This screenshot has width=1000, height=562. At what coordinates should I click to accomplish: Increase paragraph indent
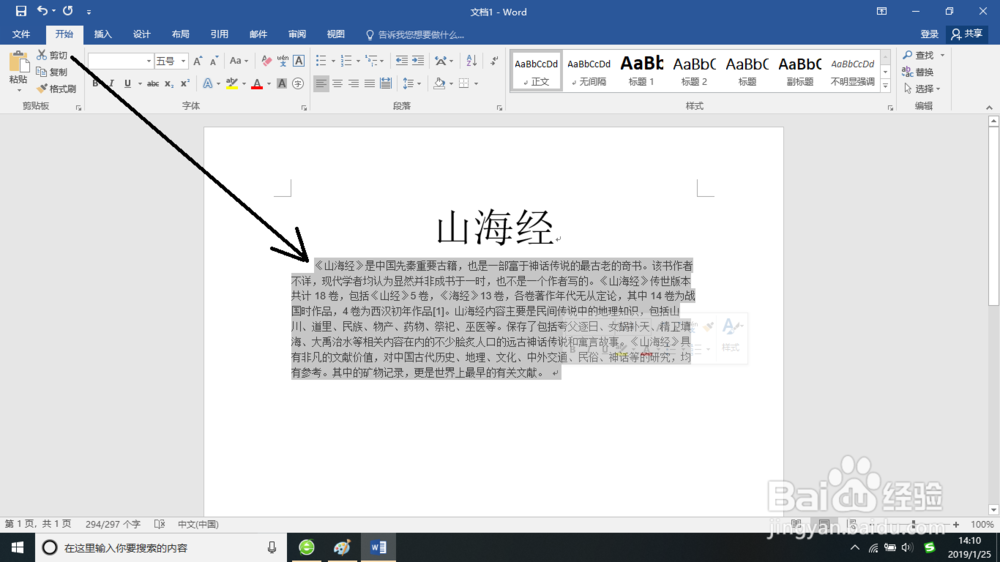click(x=418, y=61)
